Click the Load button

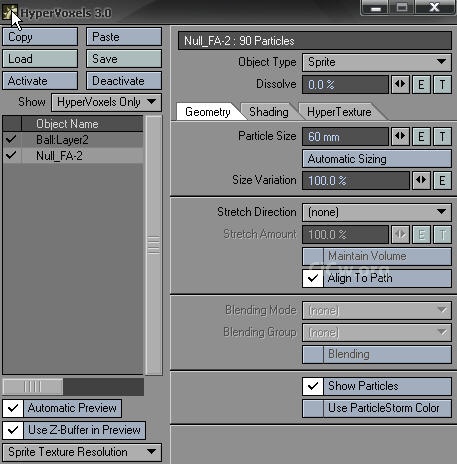point(40,59)
